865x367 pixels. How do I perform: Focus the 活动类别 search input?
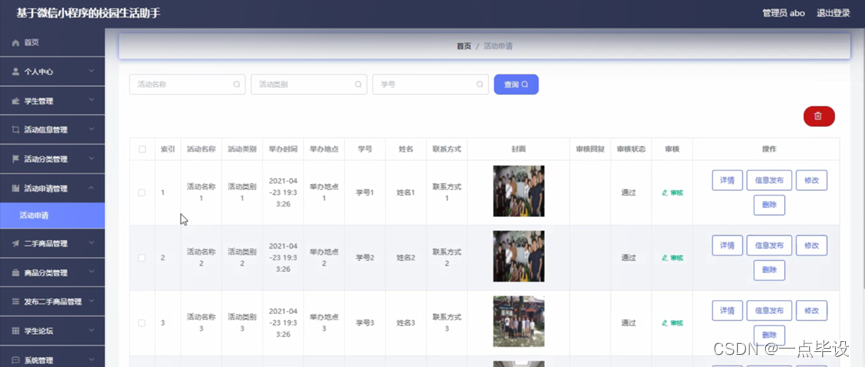[x=309, y=84]
